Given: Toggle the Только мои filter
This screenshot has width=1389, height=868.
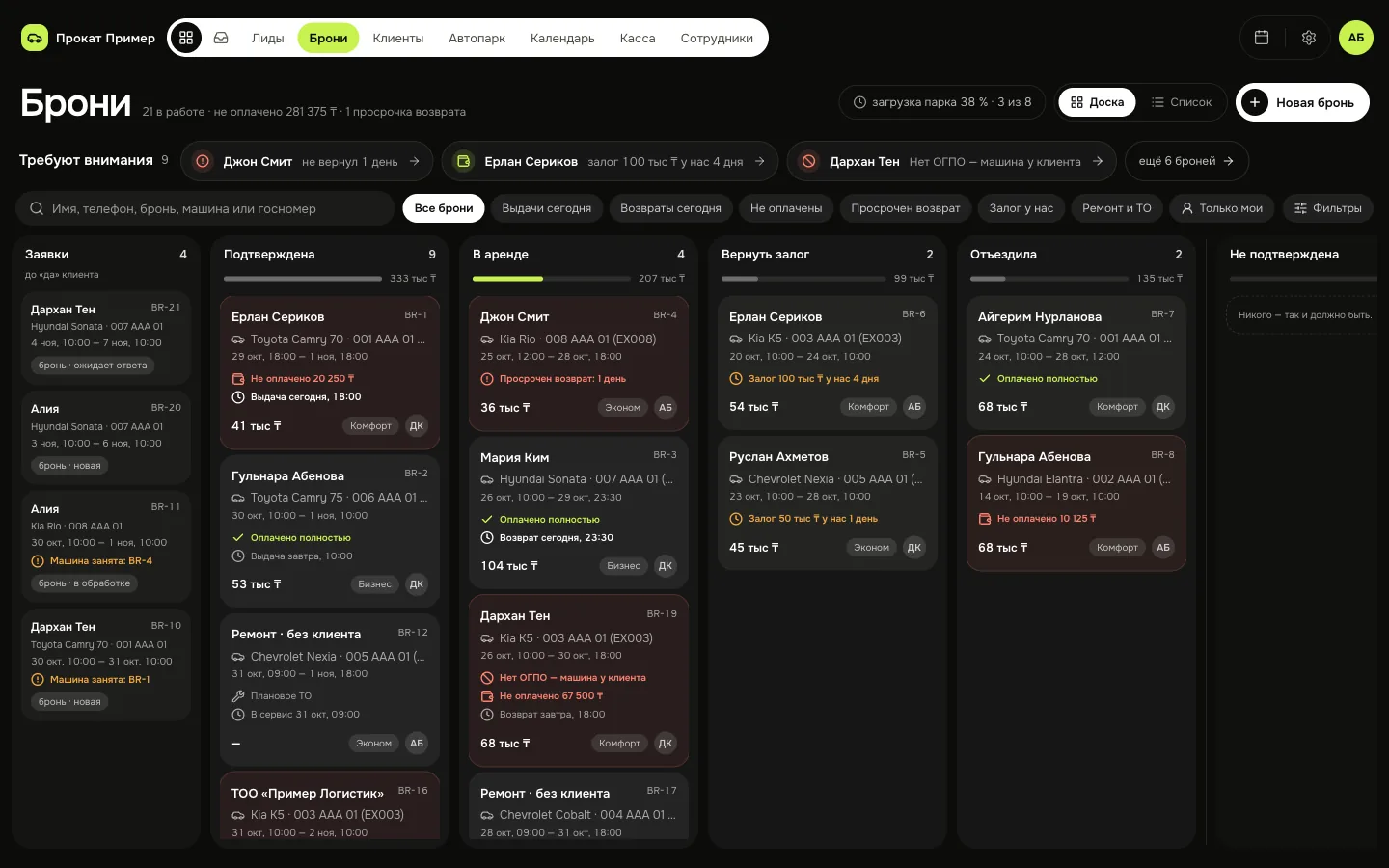Looking at the screenshot, I should coord(1222,208).
